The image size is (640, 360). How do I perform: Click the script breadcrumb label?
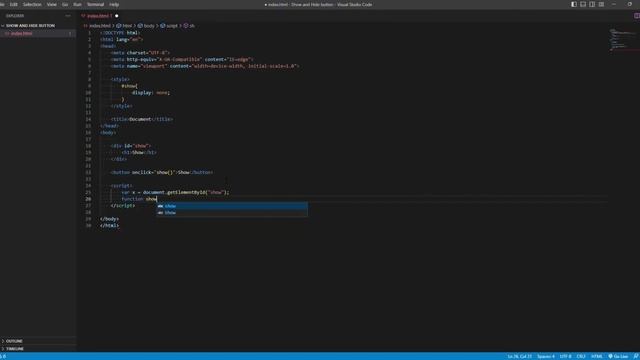(172, 26)
